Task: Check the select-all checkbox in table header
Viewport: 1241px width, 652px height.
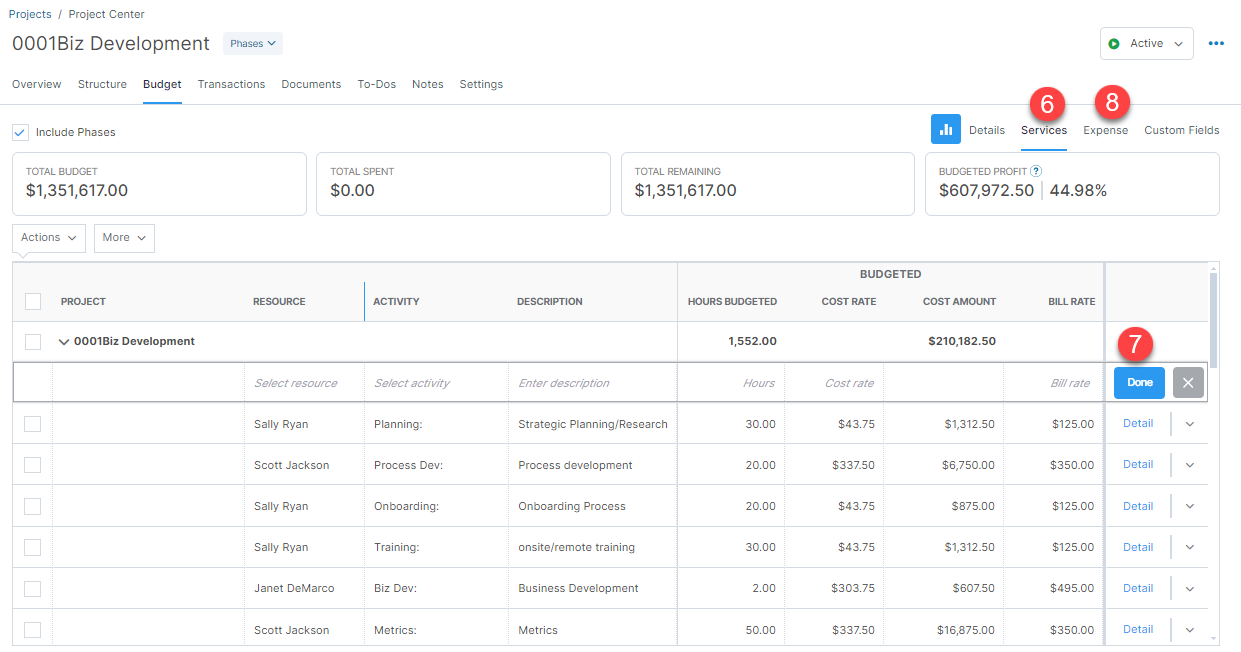Action: point(32,301)
